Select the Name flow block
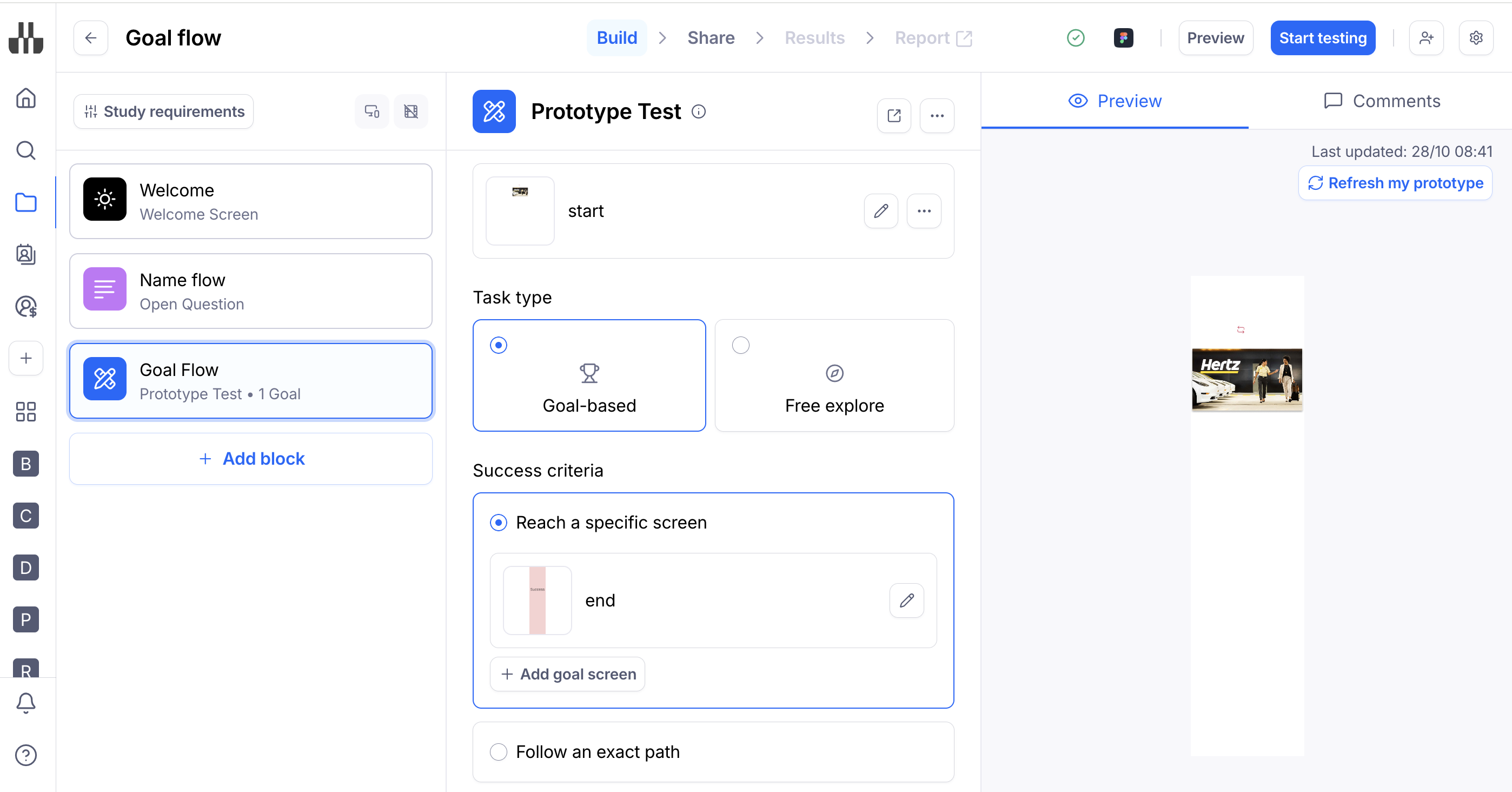1512x792 pixels. (x=250, y=291)
